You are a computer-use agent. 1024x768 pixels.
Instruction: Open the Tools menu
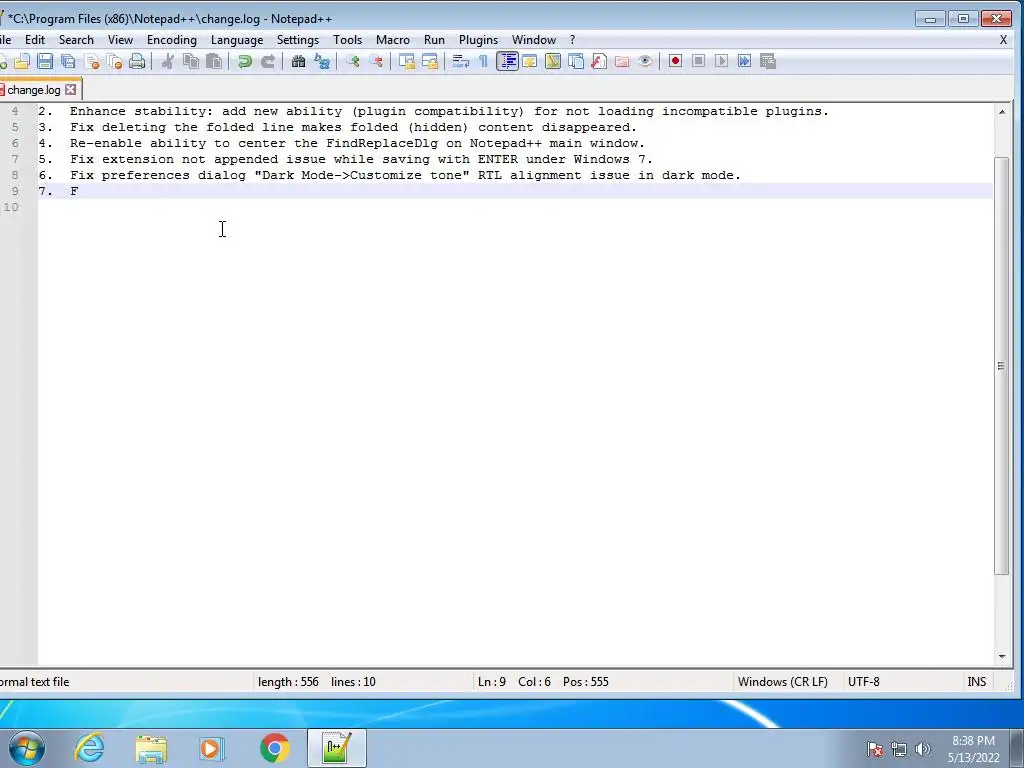[x=347, y=40]
